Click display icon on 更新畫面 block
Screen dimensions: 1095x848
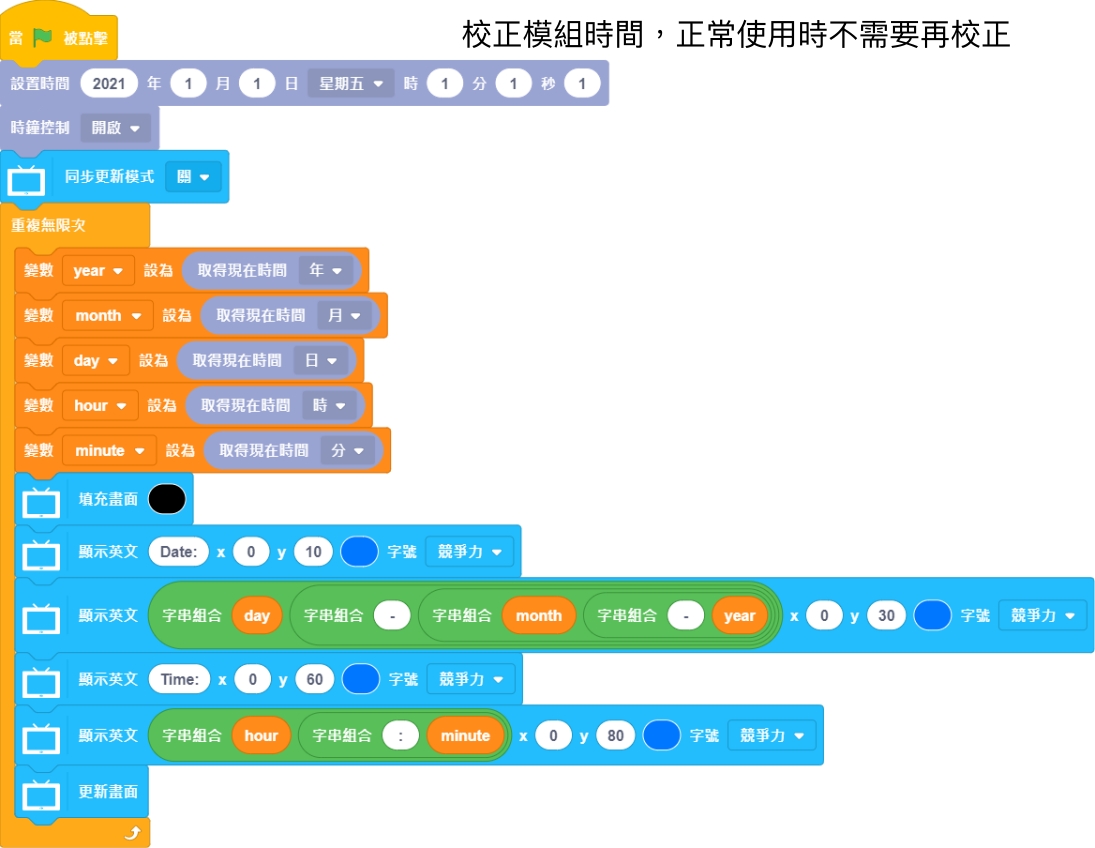pyautogui.click(x=41, y=795)
